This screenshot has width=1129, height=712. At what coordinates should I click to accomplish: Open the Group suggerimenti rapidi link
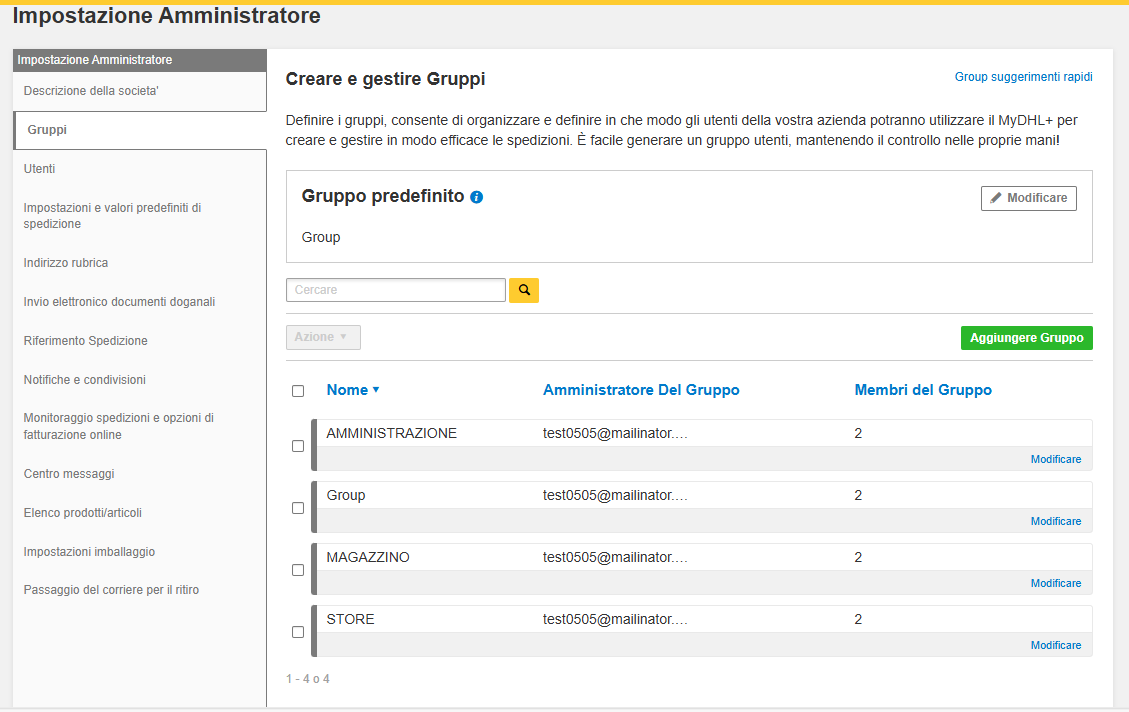coord(1023,77)
